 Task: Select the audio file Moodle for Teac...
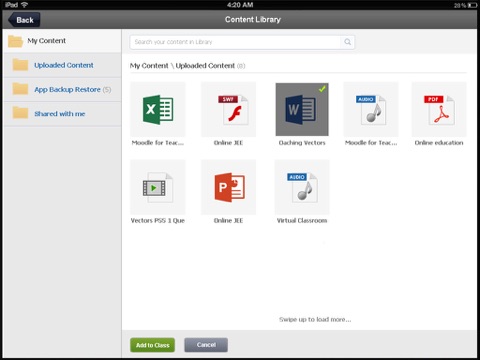coord(371,109)
